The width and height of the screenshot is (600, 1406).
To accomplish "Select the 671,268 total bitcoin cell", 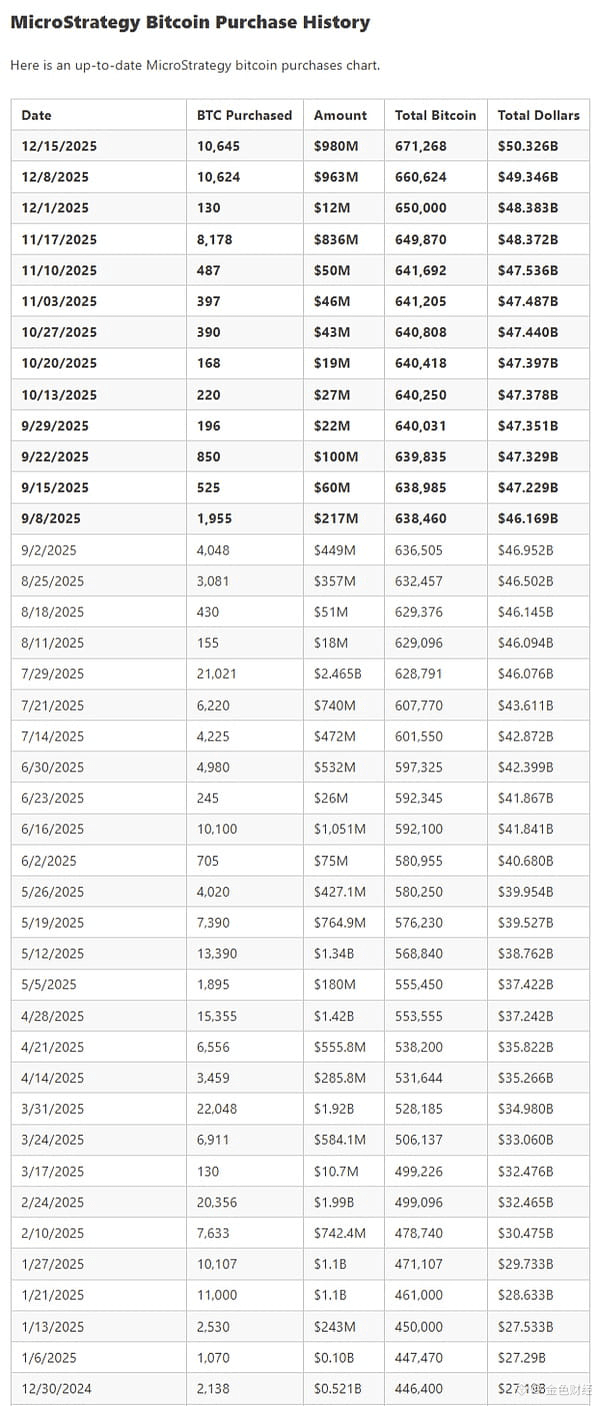I will [x=421, y=146].
